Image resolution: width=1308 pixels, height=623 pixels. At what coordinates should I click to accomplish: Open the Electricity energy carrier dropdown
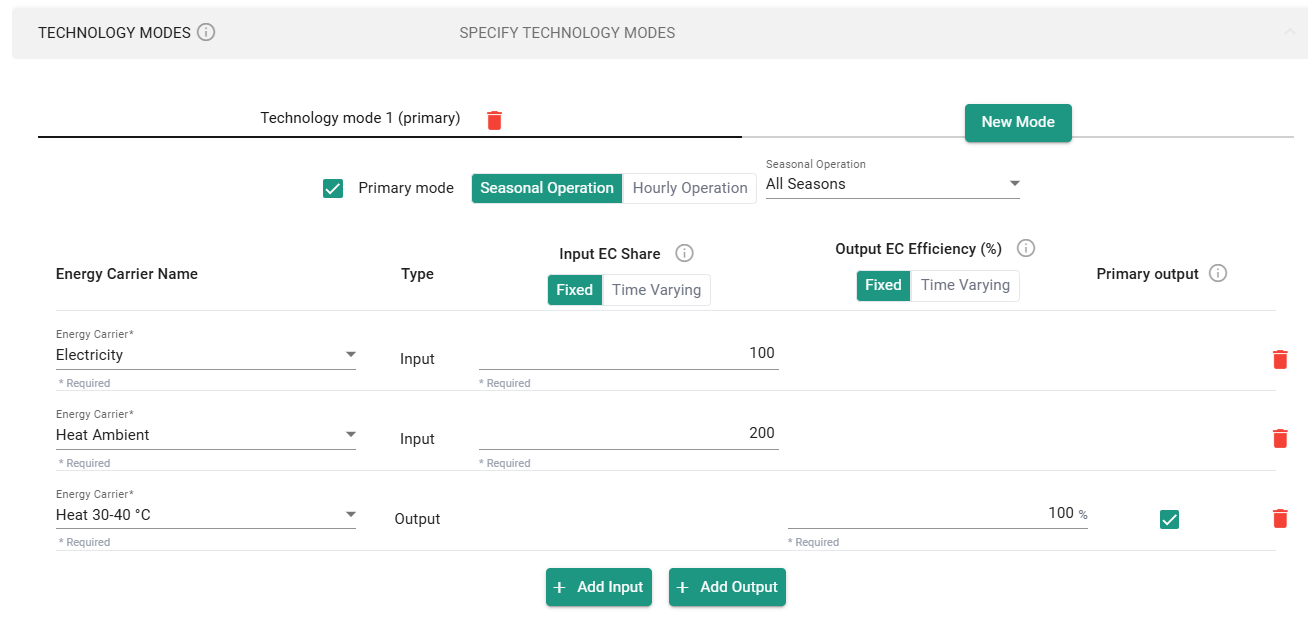[x=205, y=355]
